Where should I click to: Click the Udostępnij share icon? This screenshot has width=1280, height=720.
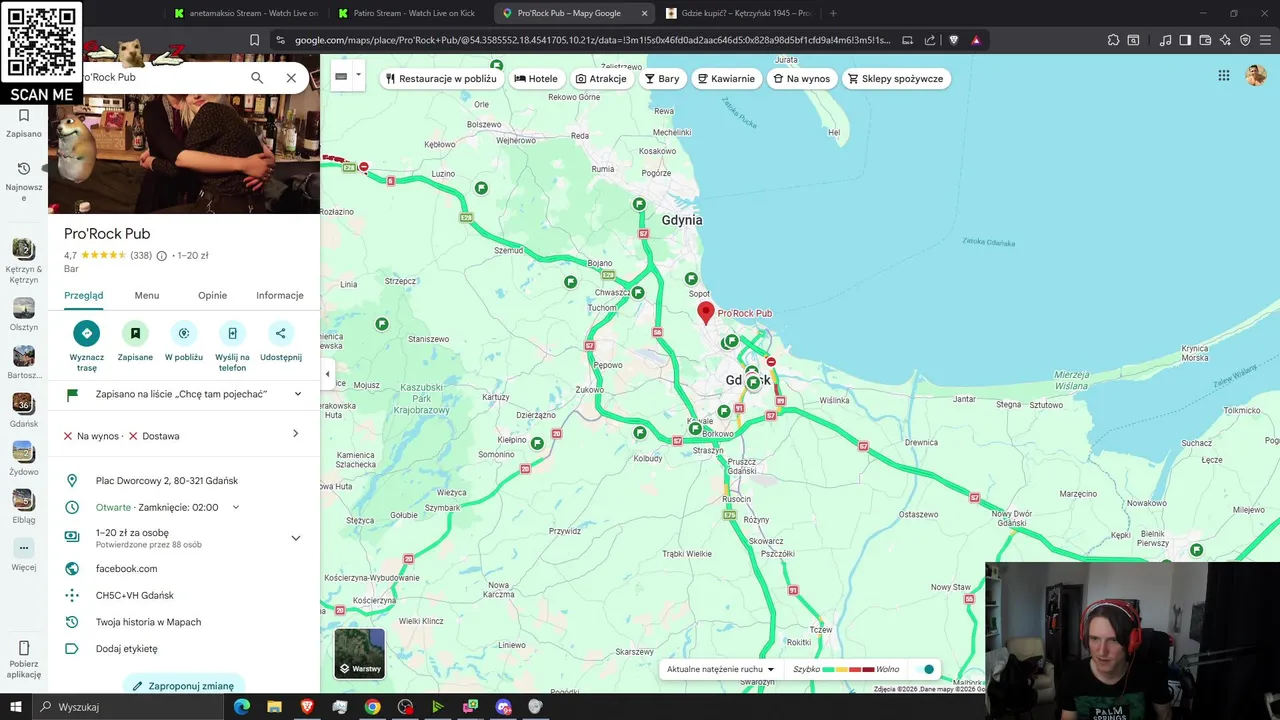281,333
